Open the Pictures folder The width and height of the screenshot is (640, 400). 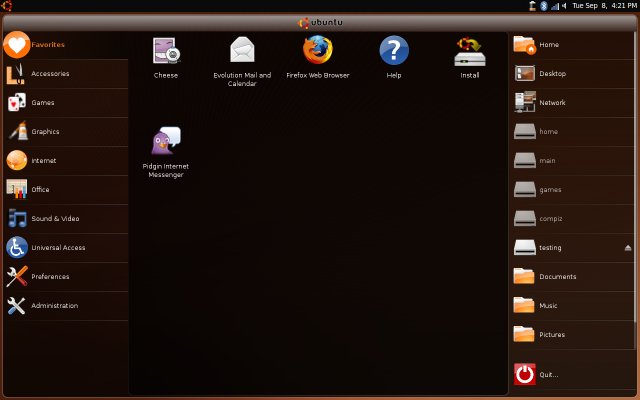572,335
